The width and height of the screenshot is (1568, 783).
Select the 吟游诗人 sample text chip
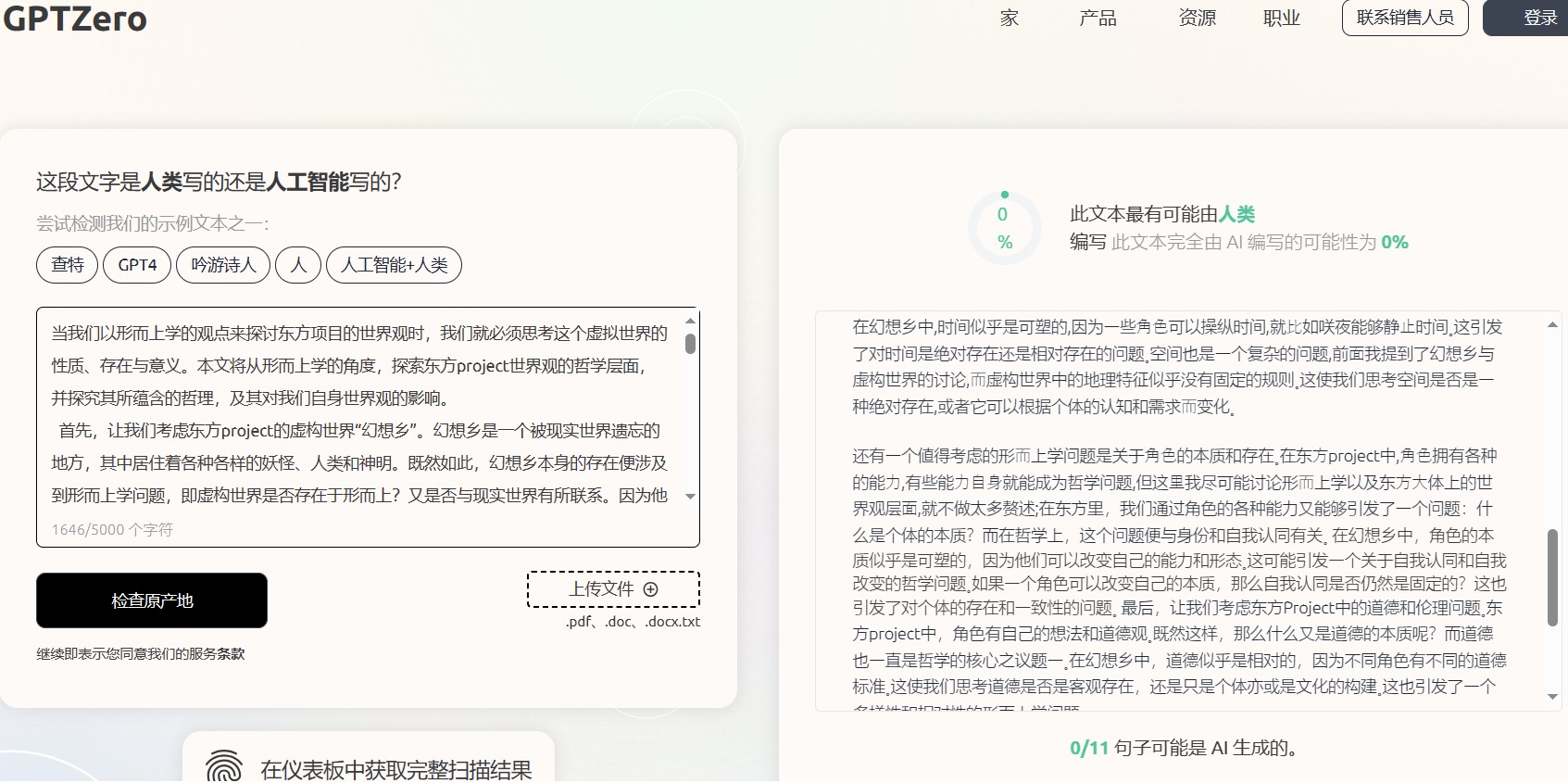tap(223, 265)
